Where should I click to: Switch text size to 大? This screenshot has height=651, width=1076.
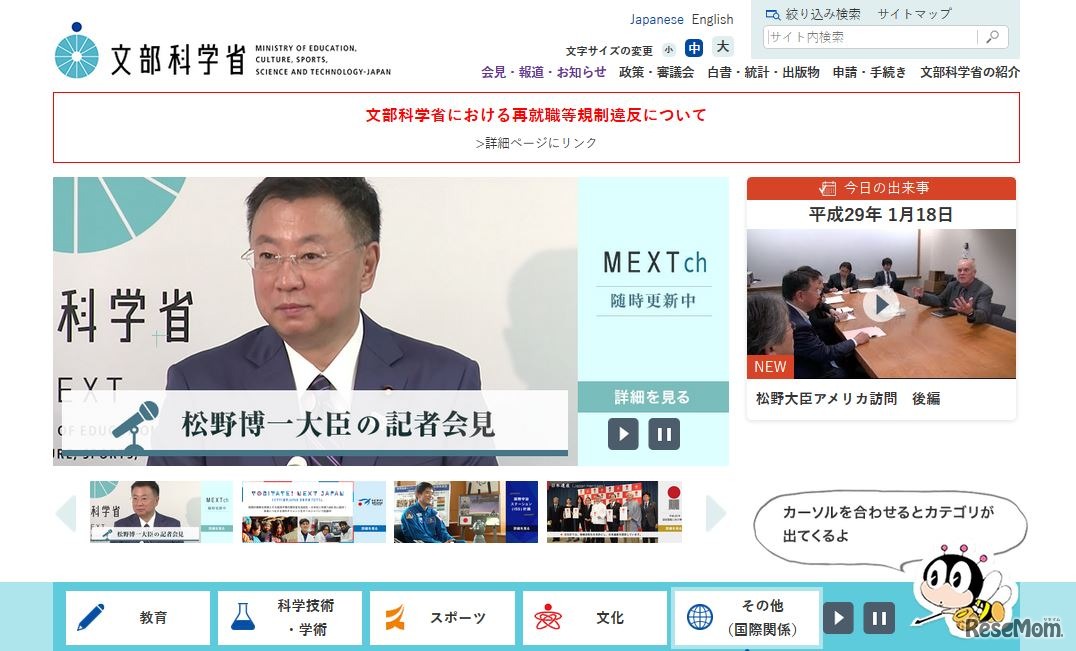pos(722,47)
